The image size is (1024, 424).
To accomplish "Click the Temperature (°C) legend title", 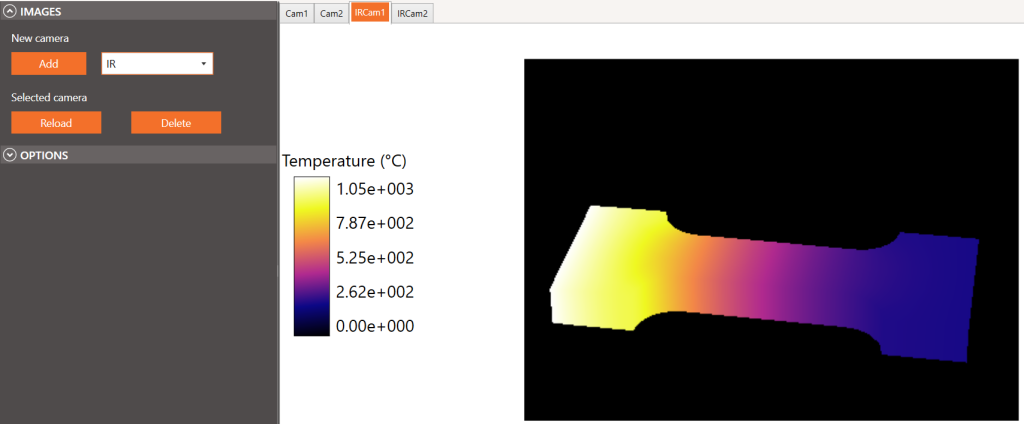I will click(x=344, y=161).
